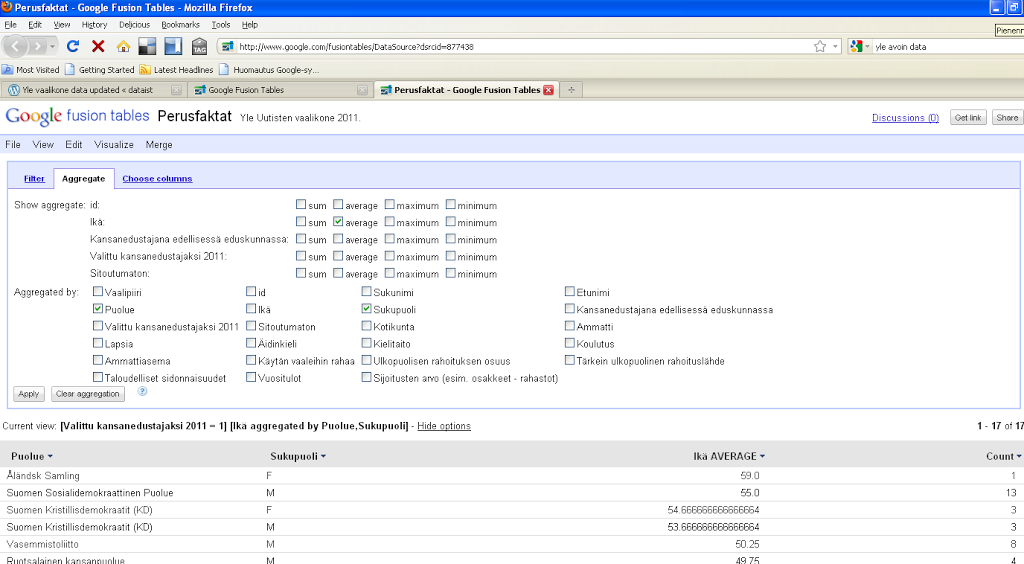Open the Visualize menu

114,145
